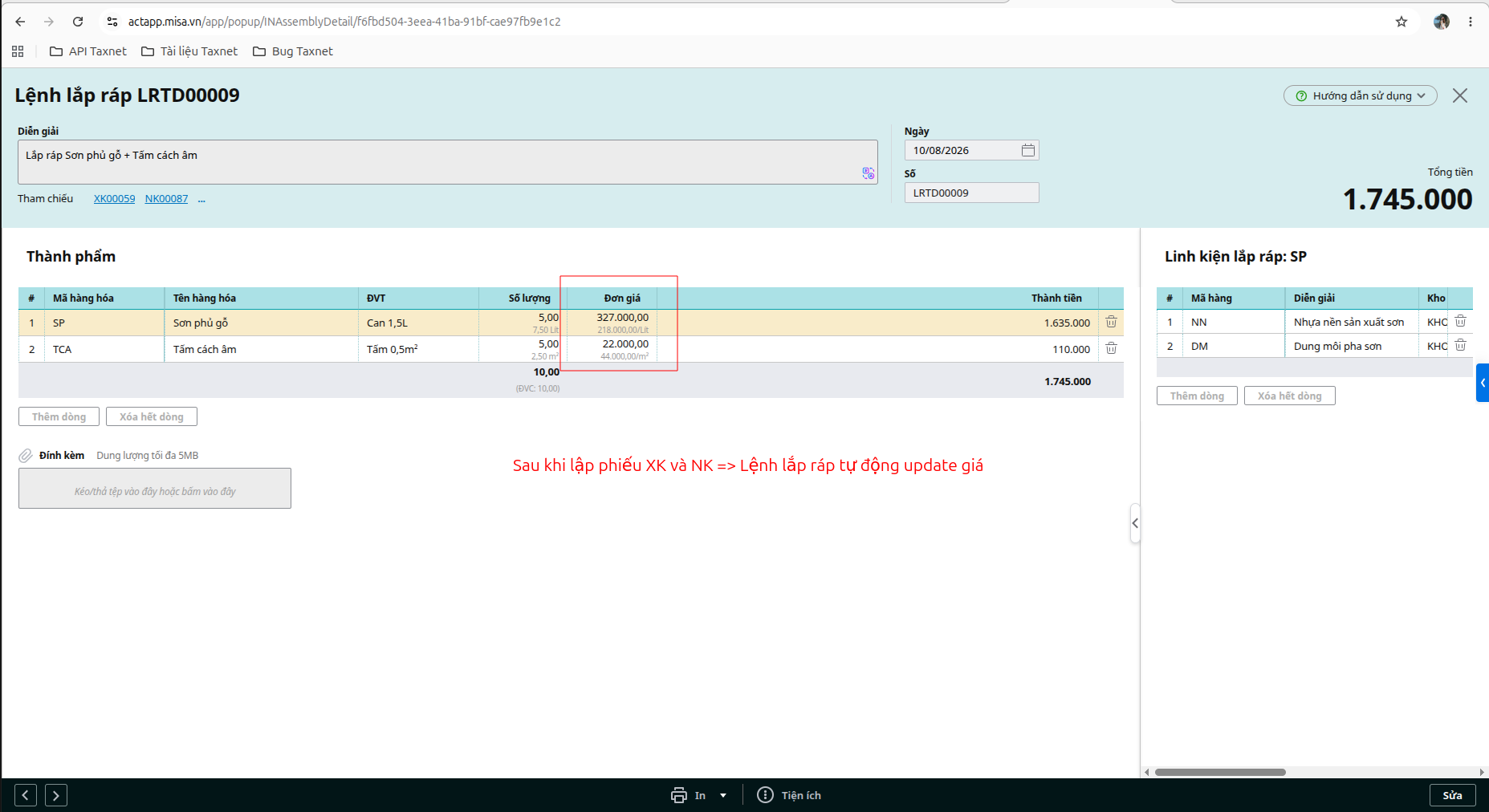Open reference link XK00059
This screenshot has height=812, width=1489.
[x=114, y=199]
